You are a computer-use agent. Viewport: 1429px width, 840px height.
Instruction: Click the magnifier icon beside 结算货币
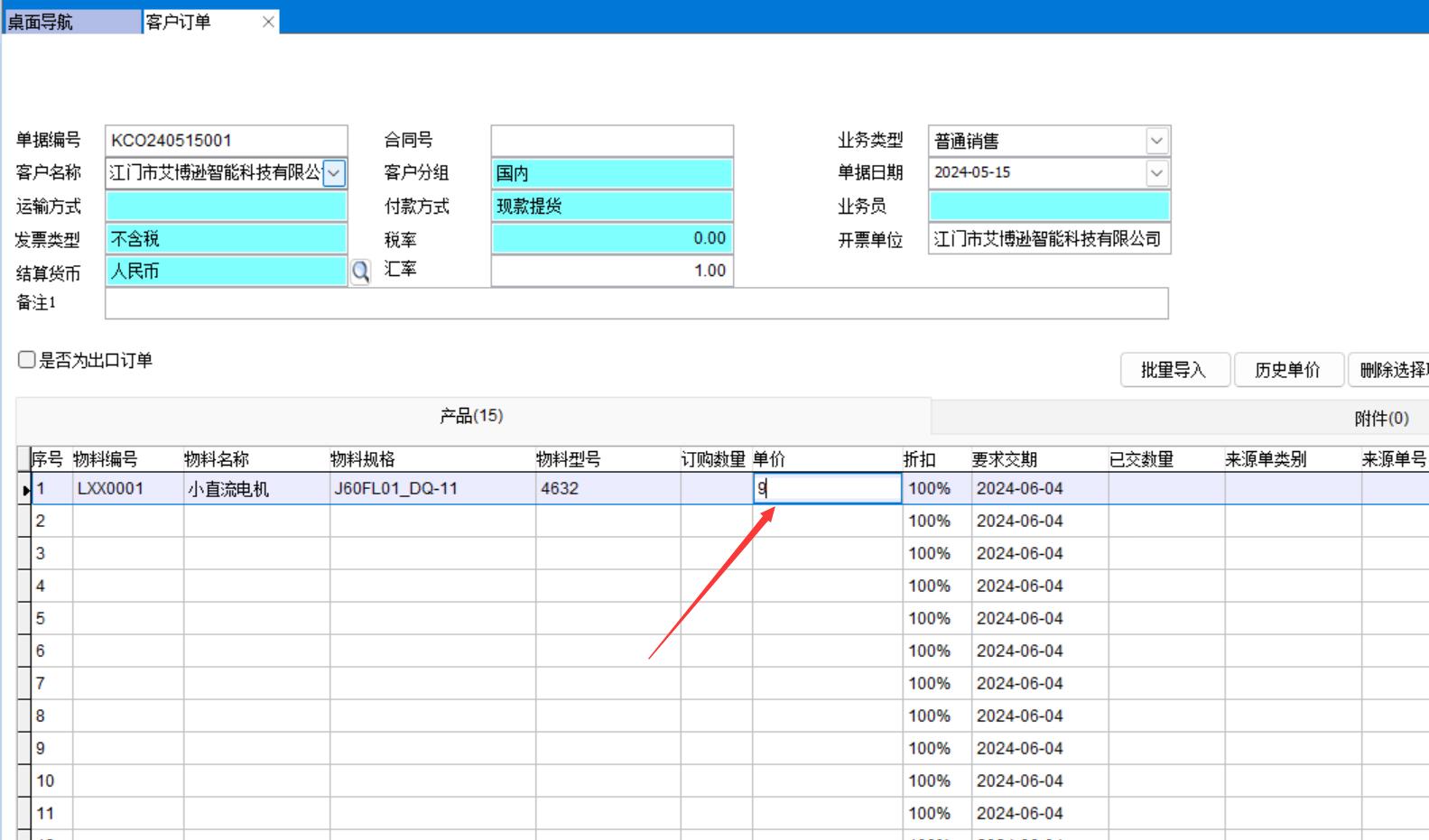point(360,272)
